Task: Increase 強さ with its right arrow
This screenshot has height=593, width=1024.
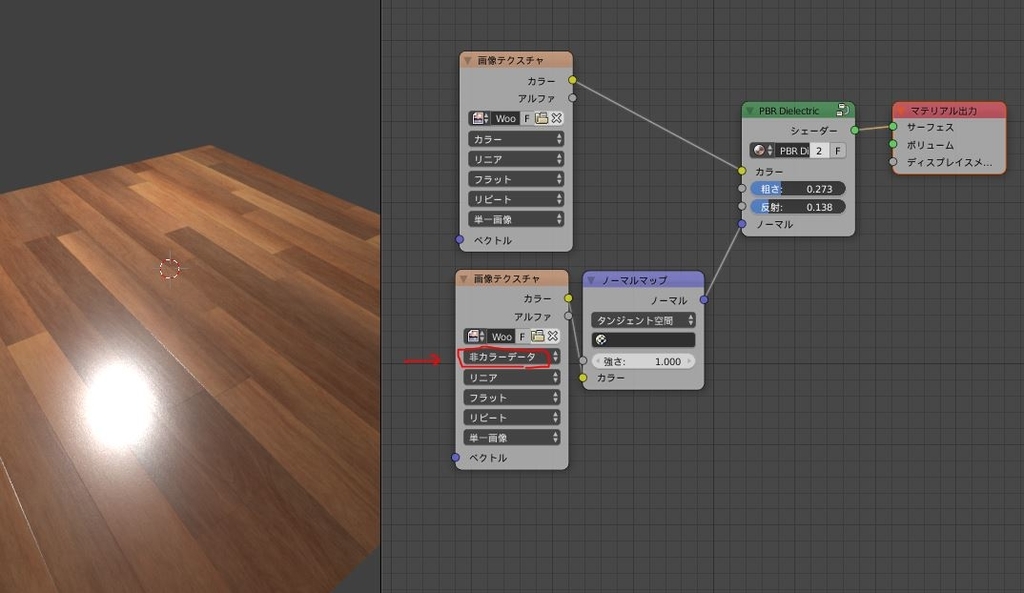Action: (689, 361)
